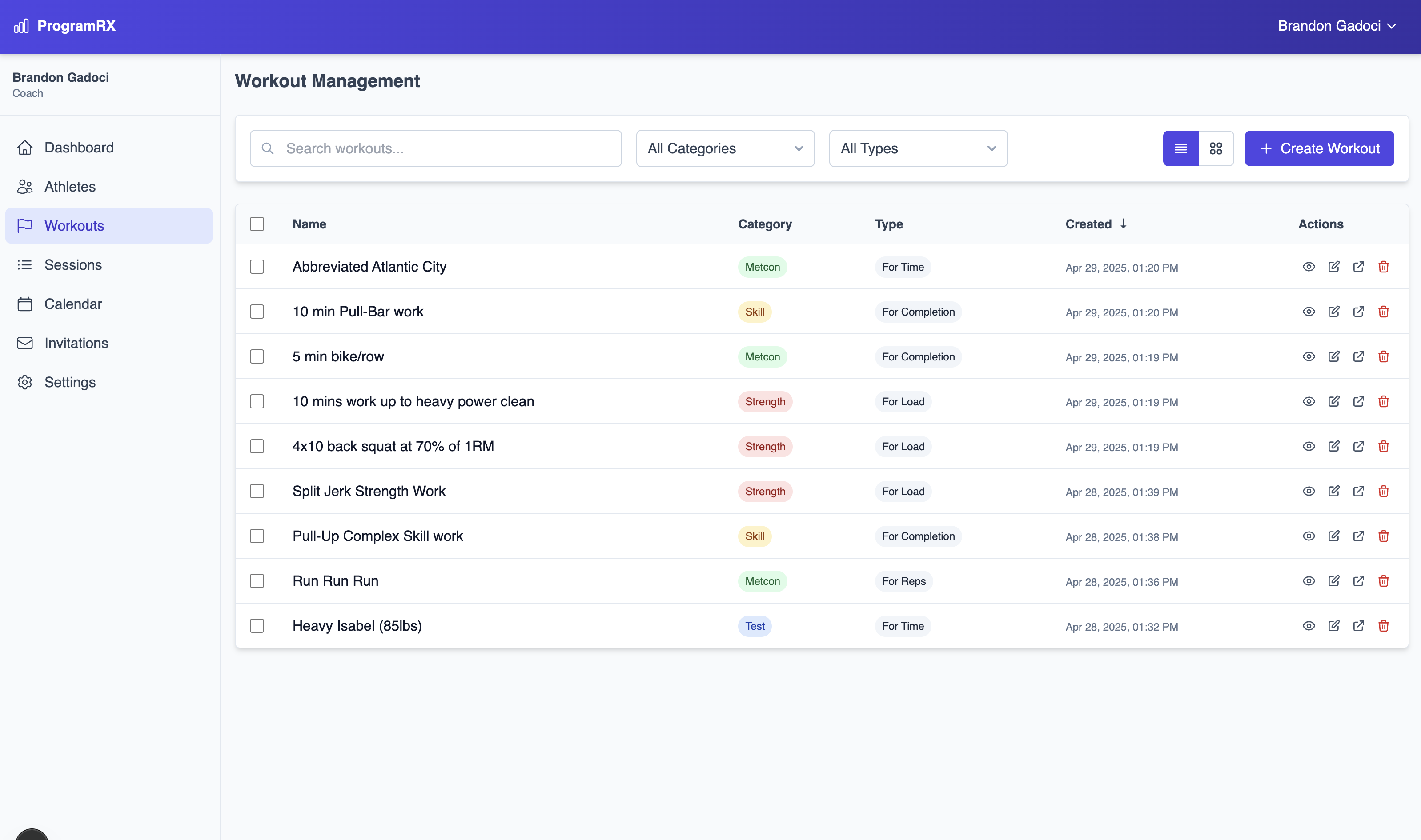Open the Sessions page

[108, 265]
